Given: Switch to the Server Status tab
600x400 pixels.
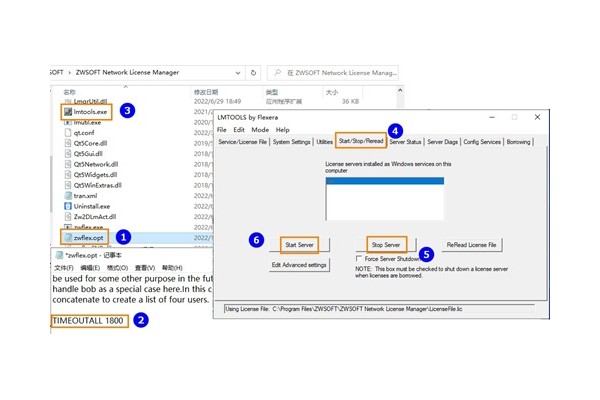Looking at the screenshot, I should pos(405,142).
